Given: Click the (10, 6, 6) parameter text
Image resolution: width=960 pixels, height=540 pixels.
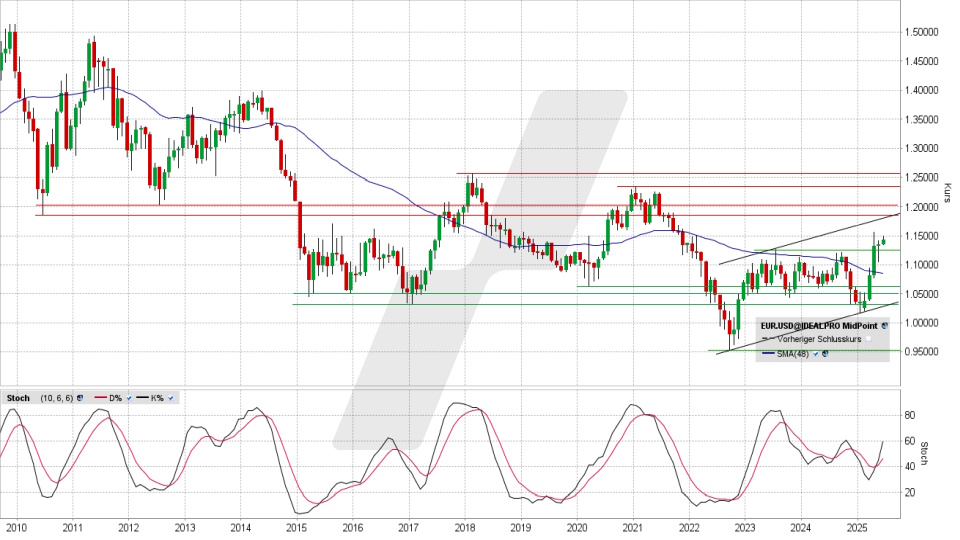Looking at the screenshot, I should click(57, 398).
